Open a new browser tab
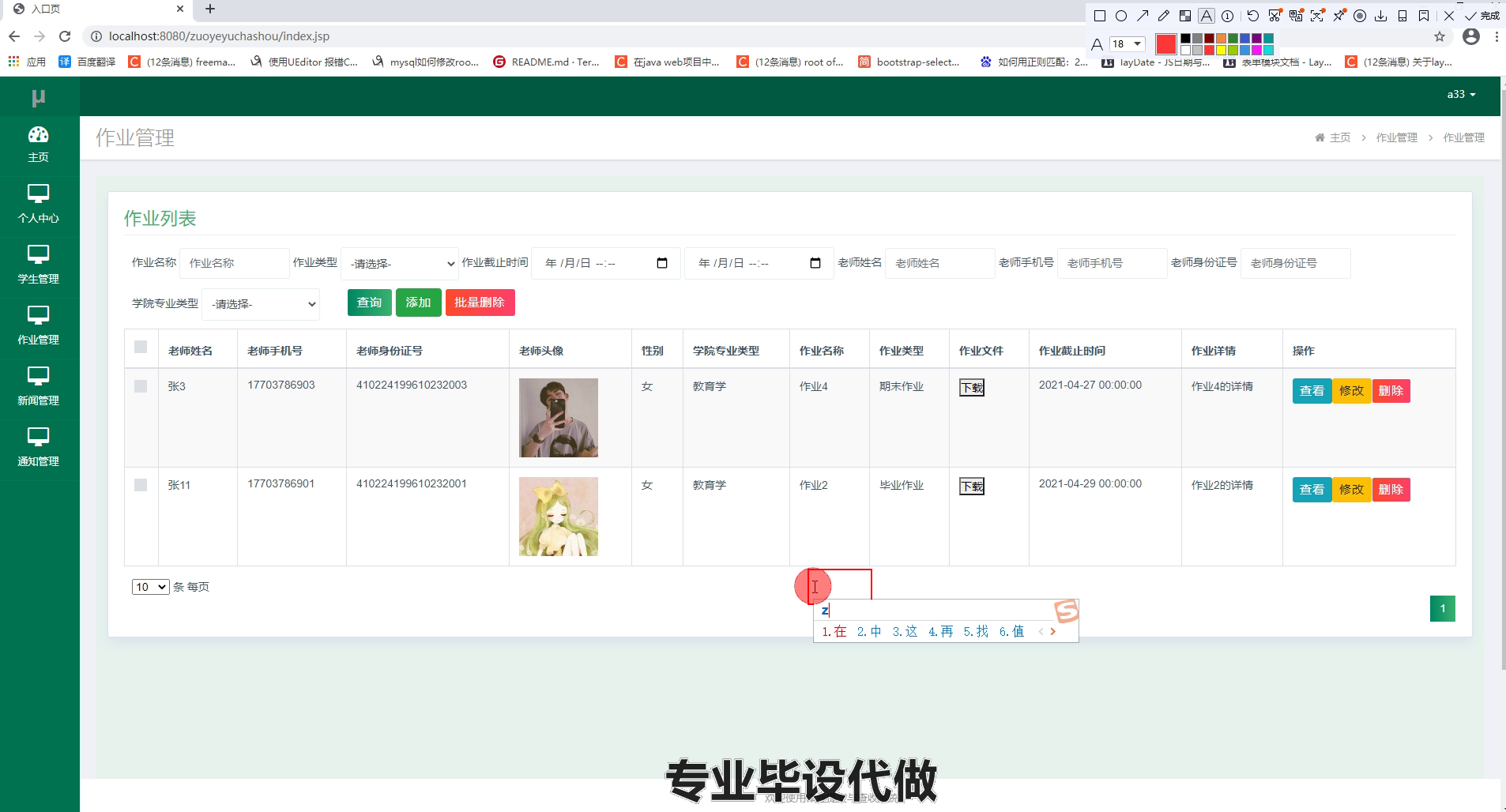This screenshot has height=812, width=1506. pyautogui.click(x=210, y=9)
